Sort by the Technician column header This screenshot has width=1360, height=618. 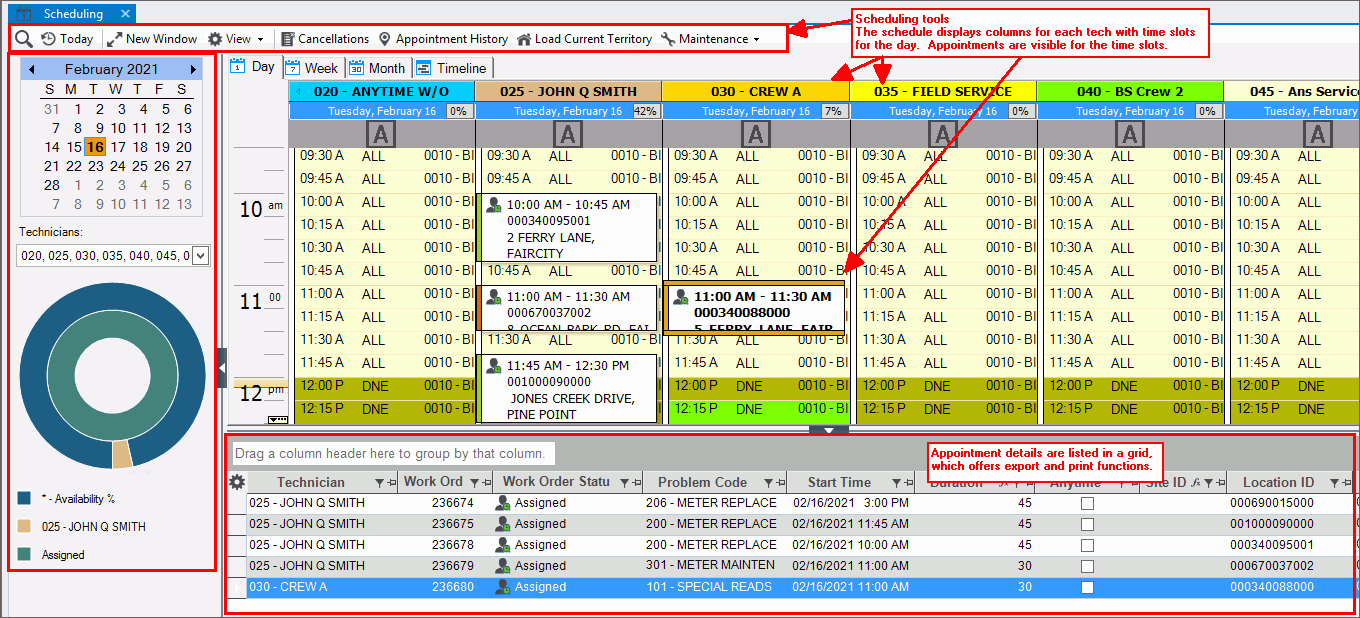coord(310,482)
